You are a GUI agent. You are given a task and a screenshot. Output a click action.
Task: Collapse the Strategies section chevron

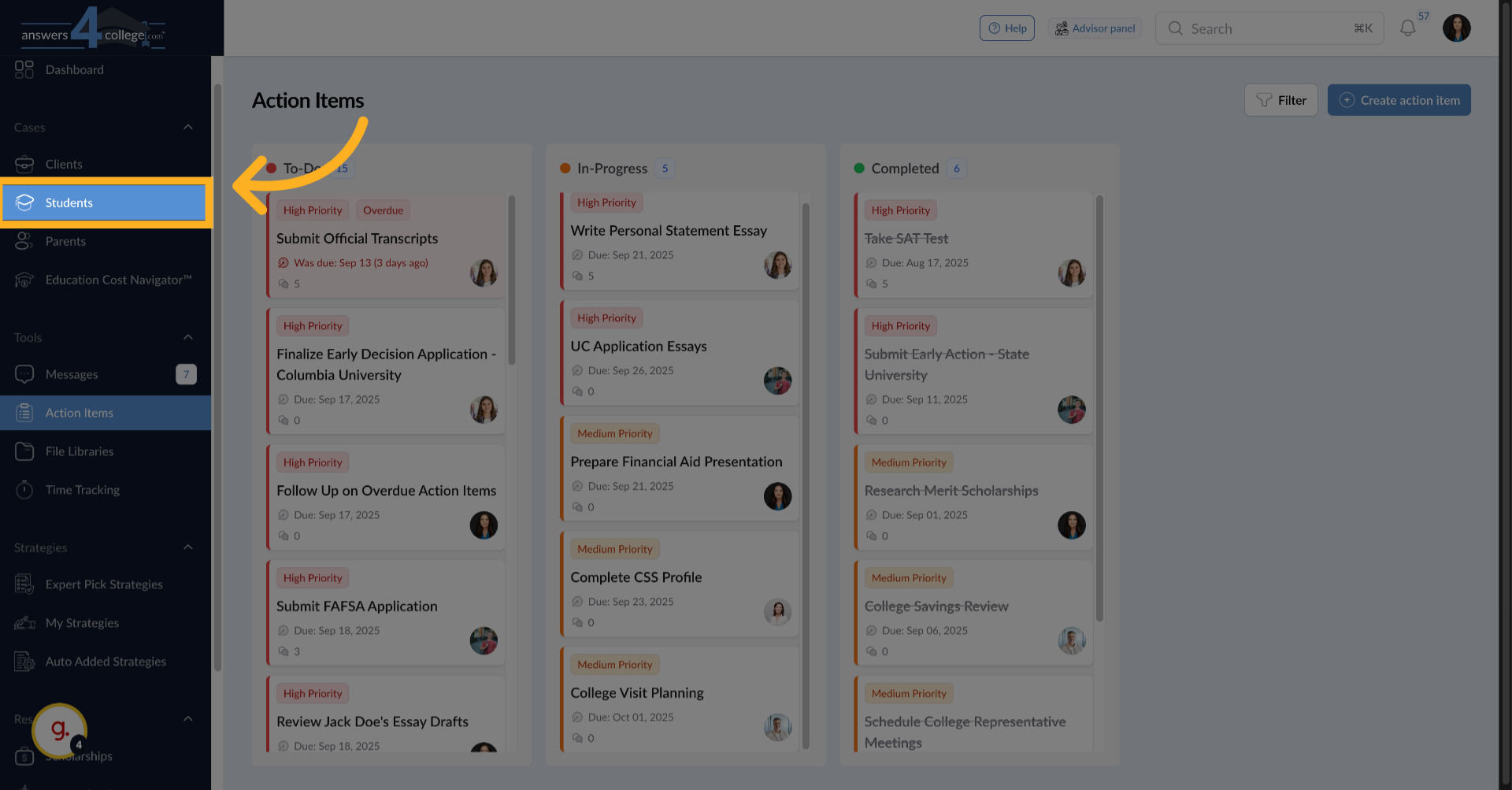click(188, 547)
